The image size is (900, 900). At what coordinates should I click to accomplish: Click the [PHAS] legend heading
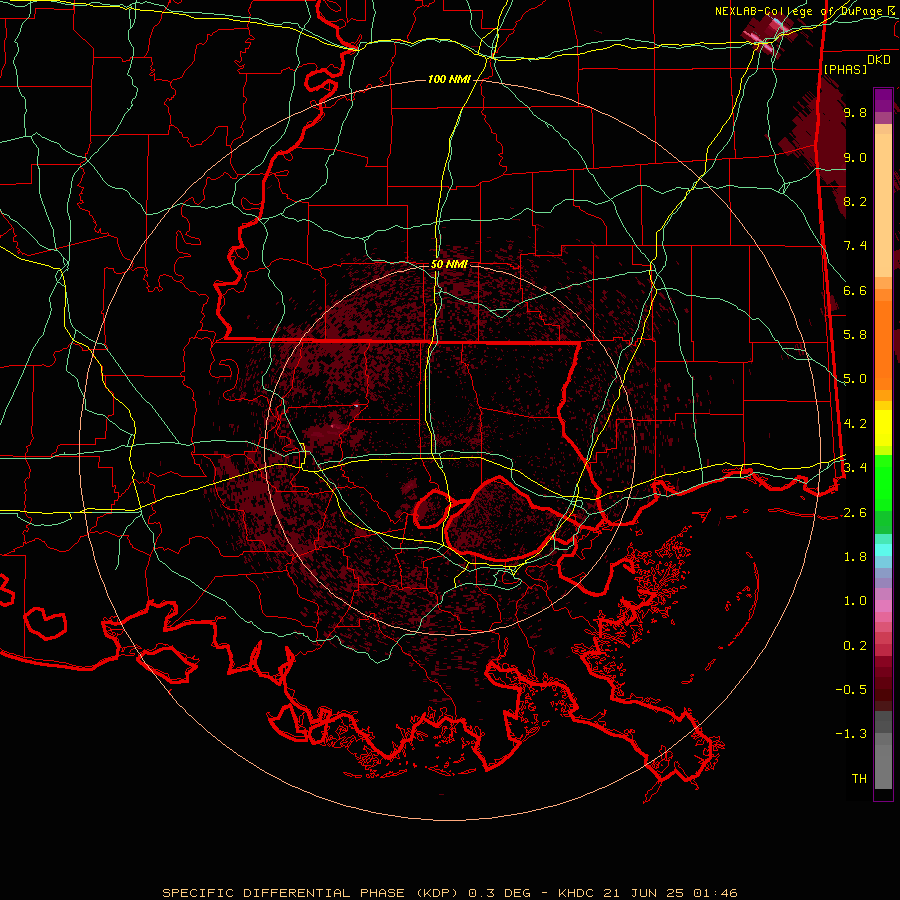(x=845, y=69)
